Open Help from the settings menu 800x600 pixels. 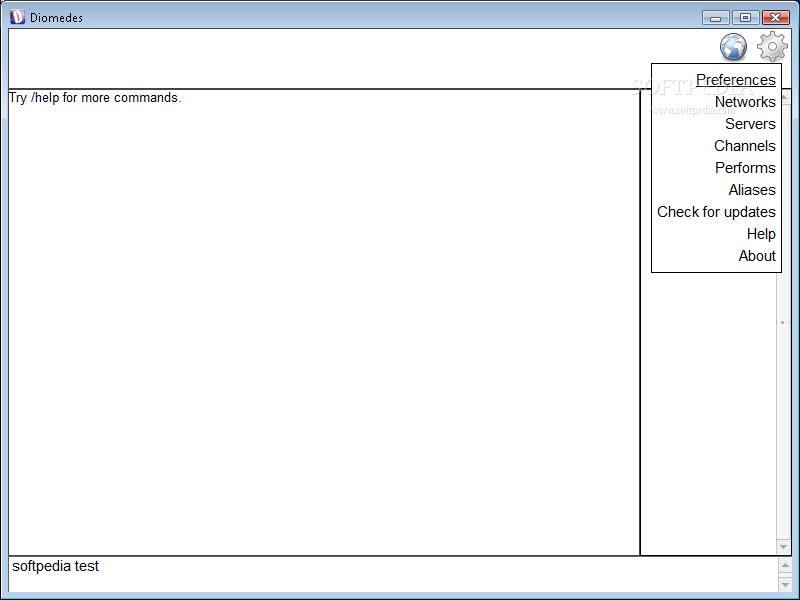coord(761,234)
